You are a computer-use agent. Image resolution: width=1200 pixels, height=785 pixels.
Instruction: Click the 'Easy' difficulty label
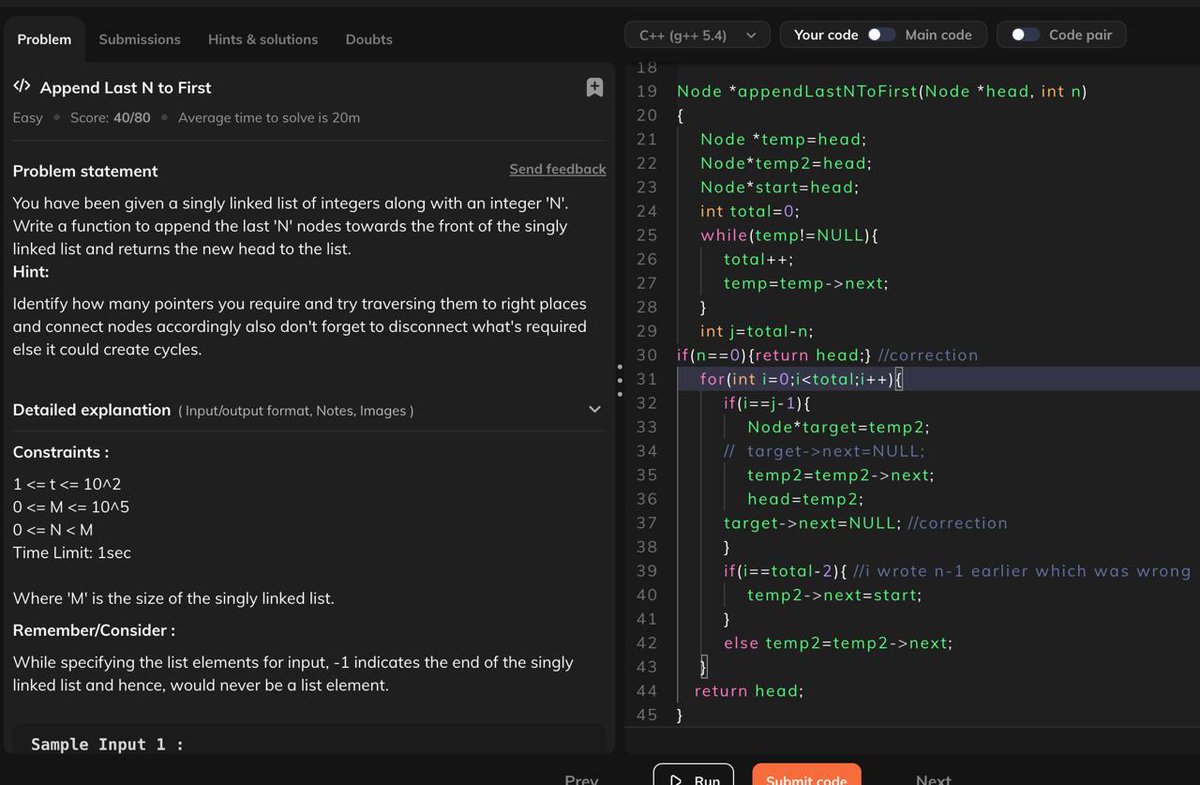(x=28, y=118)
